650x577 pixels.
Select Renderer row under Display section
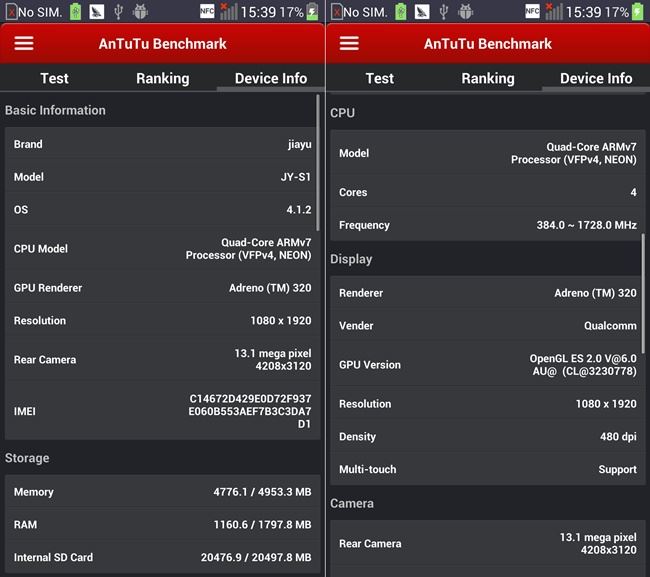[x=488, y=293]
